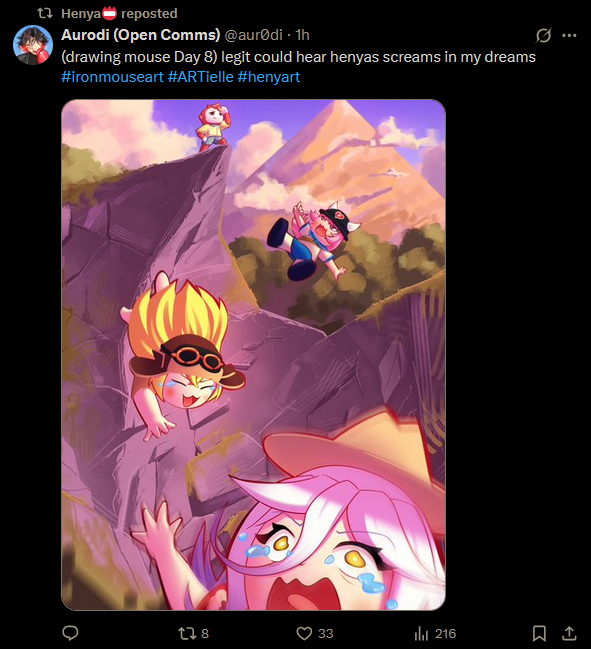Click the Grok slashed-circle icon
The height and width of the screenshot is (649, 591).
pos(543,36)
